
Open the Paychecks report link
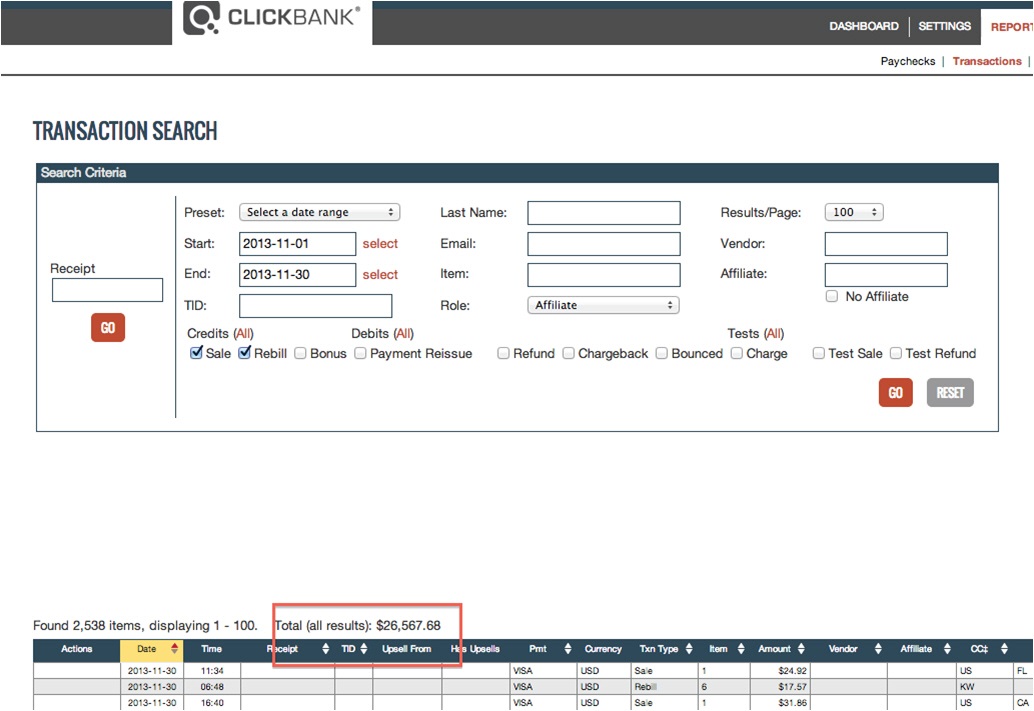tap(908, 61)
